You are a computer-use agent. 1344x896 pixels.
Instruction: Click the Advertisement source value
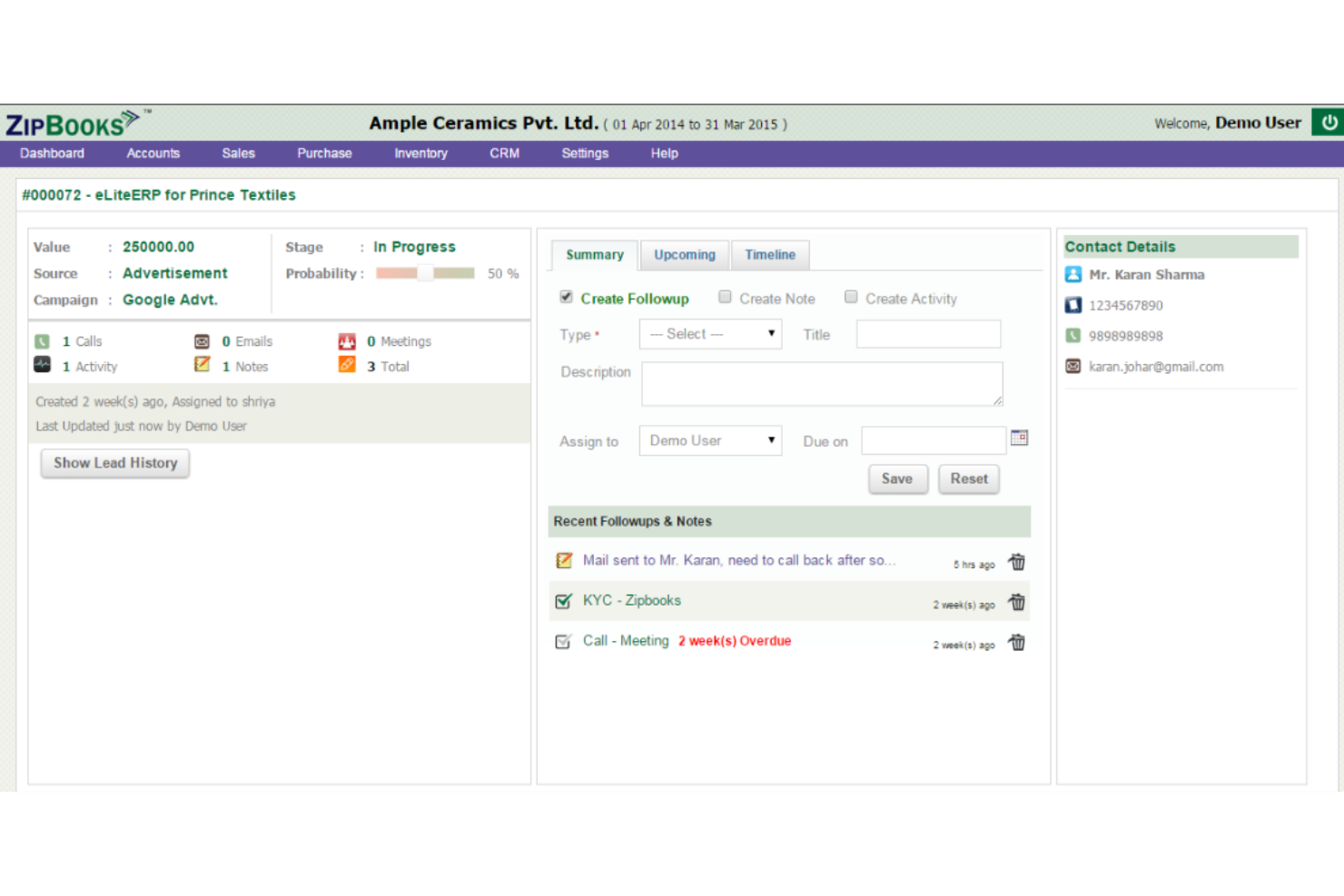click(x=175, y=273)
